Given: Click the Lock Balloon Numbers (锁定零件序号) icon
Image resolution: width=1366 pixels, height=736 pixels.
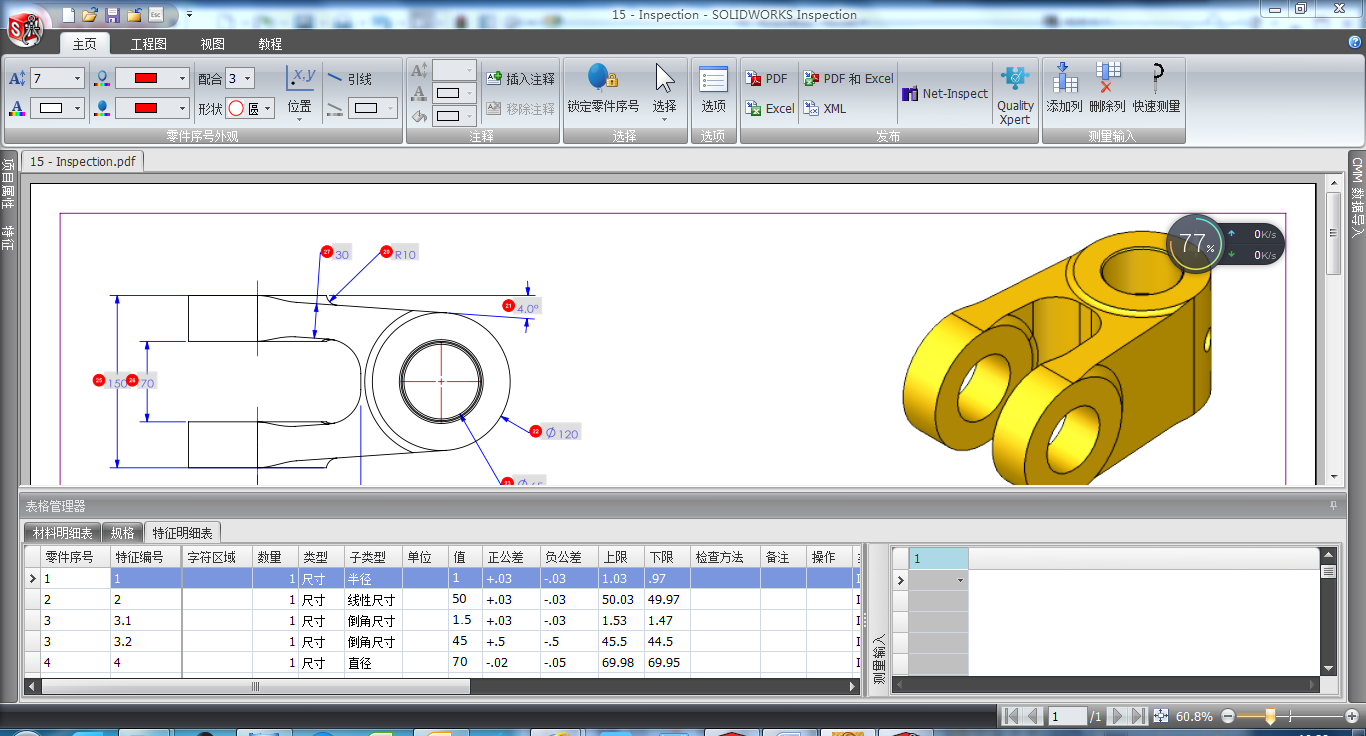Looking at the screenshot, I should tap(602, 79).
